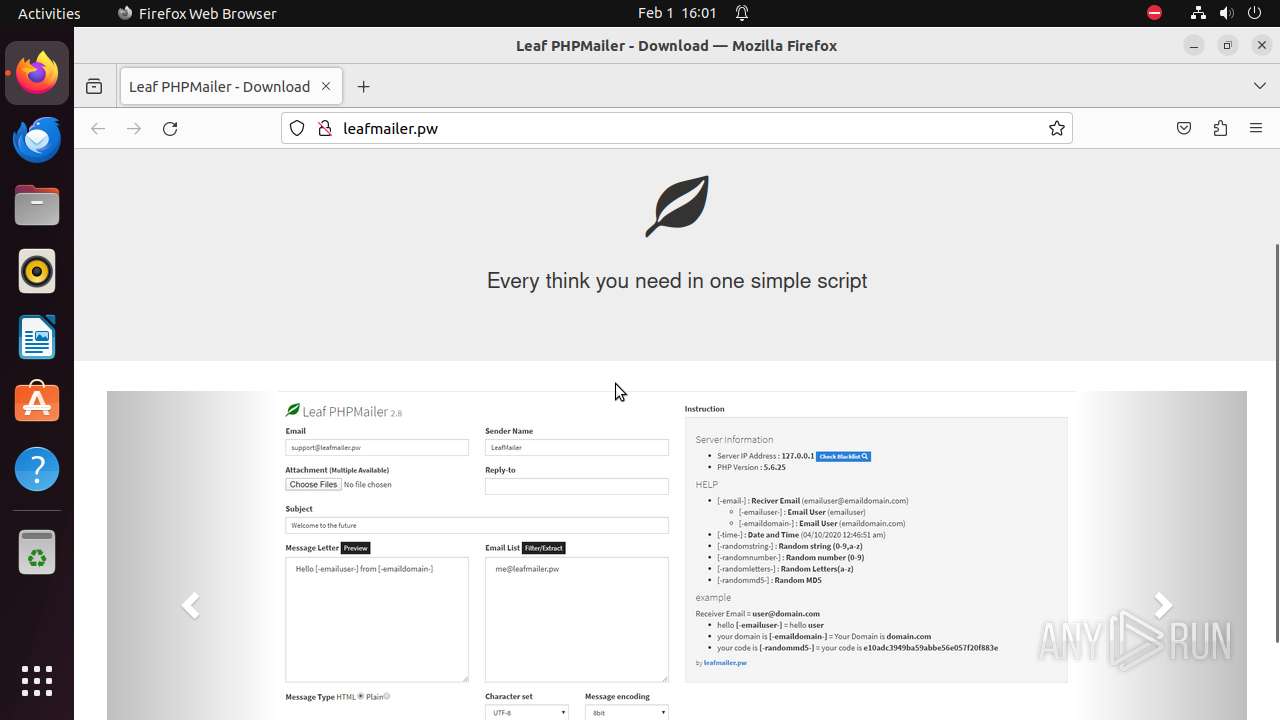Open the Message encoding dropdown

(x=627, y=713)
